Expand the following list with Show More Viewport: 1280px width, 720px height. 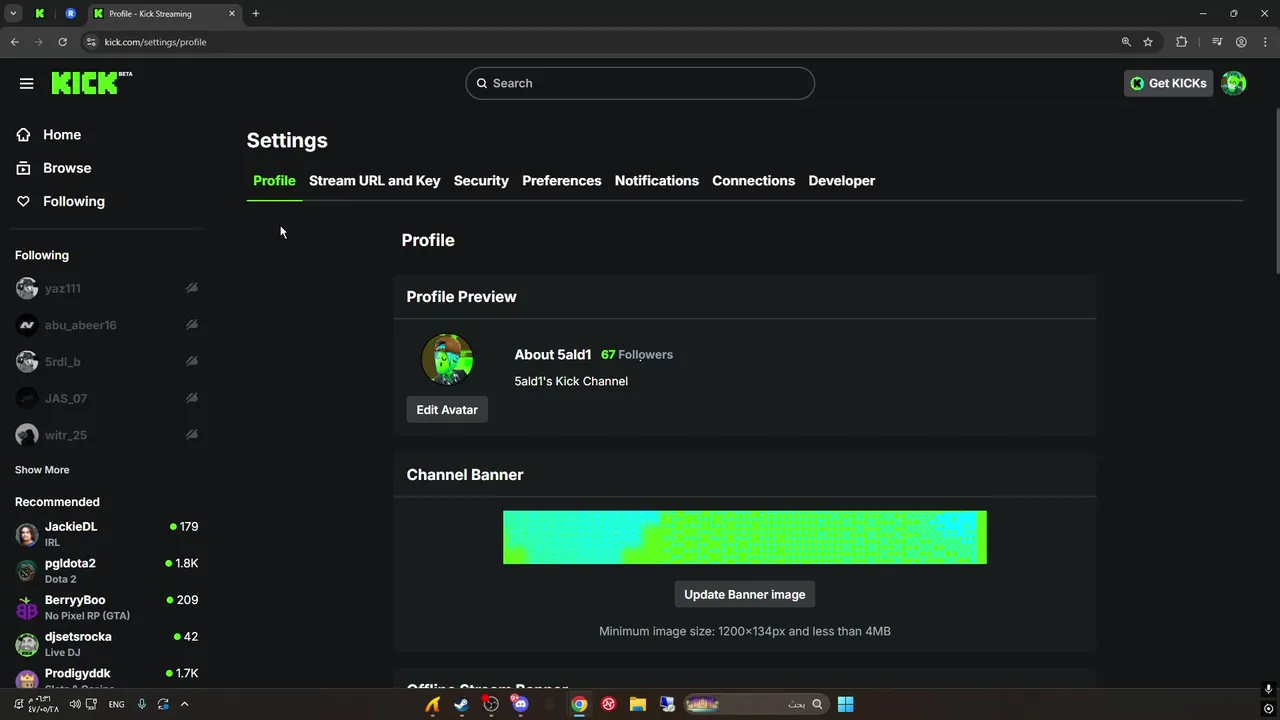(42, 470)
